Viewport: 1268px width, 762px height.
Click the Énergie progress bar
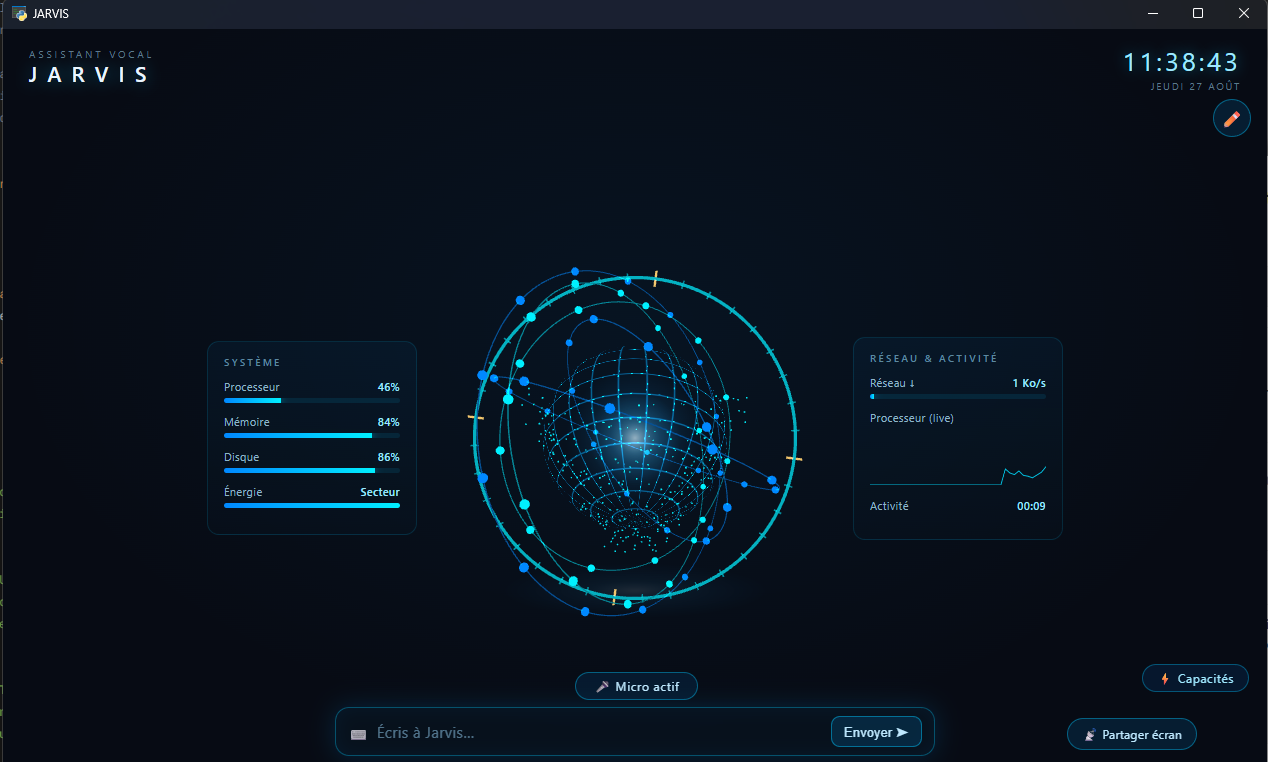312,506
